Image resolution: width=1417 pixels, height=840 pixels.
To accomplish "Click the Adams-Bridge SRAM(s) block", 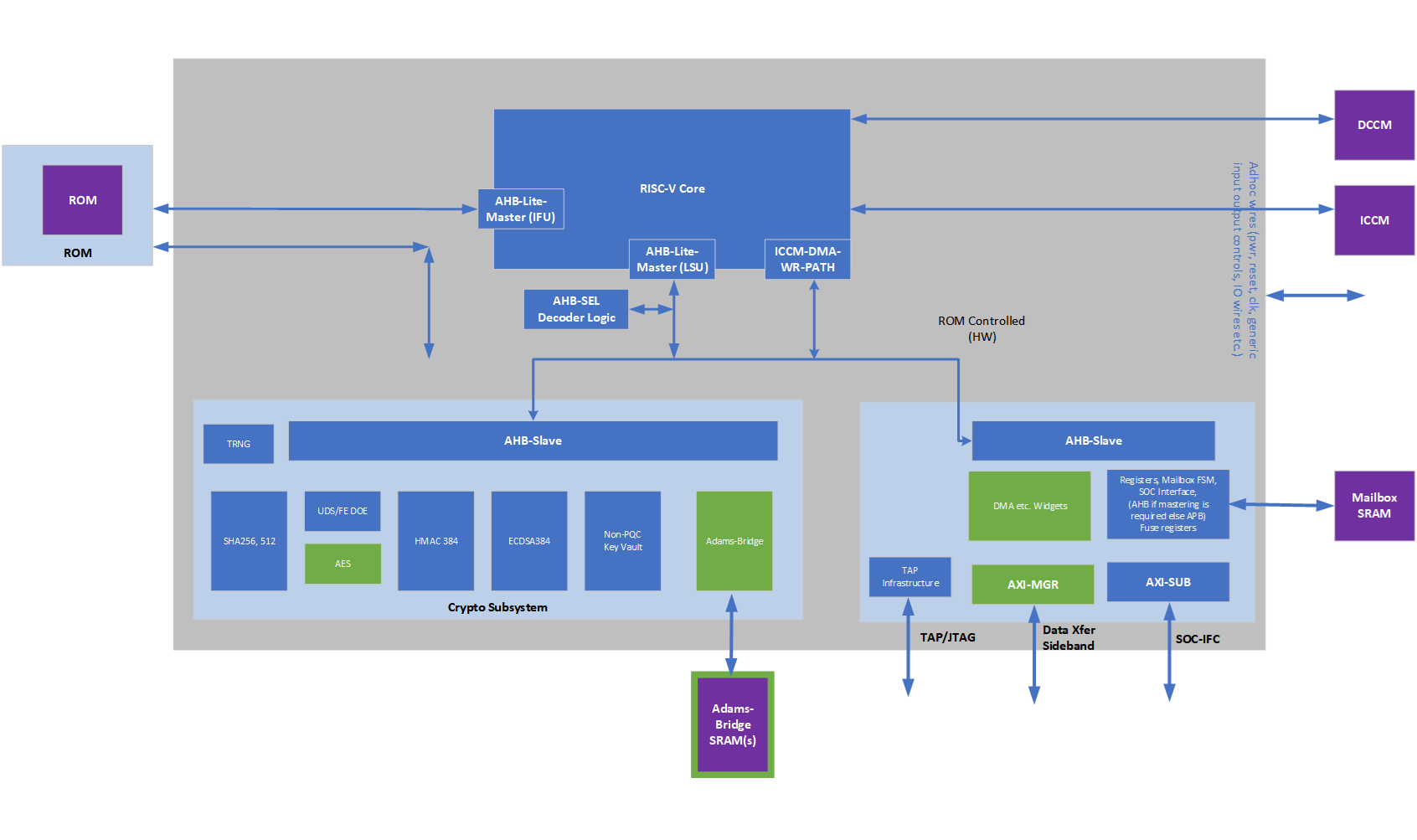I will coord(732,724).
